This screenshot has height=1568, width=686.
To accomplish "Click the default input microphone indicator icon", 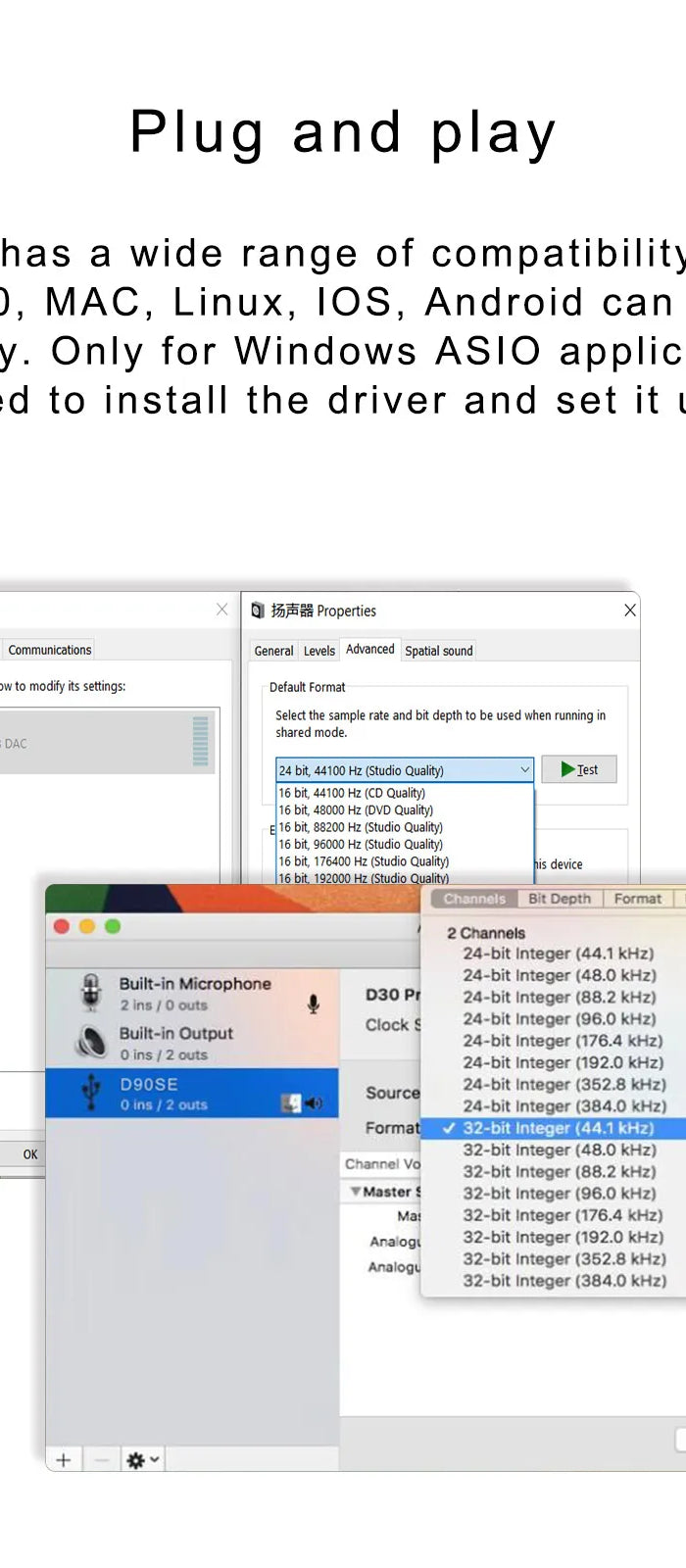I will [314, 1004].
